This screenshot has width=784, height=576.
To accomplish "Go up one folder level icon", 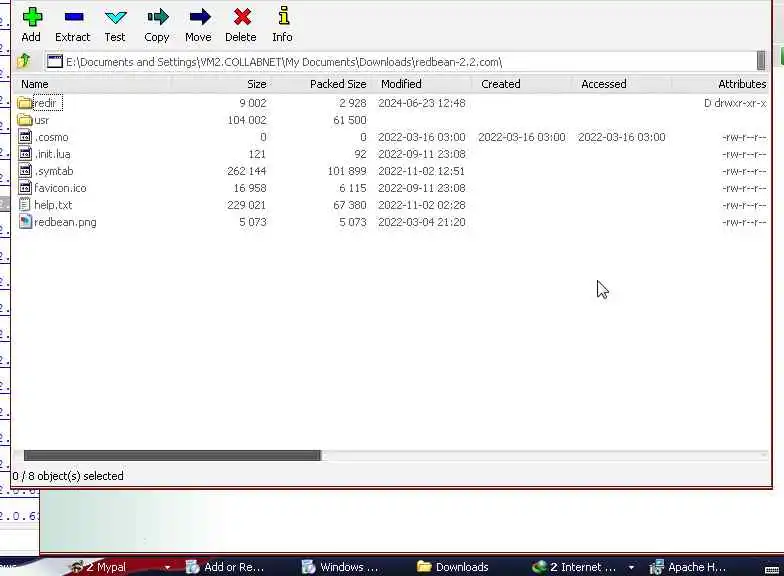I will click(x=24, y=61).
